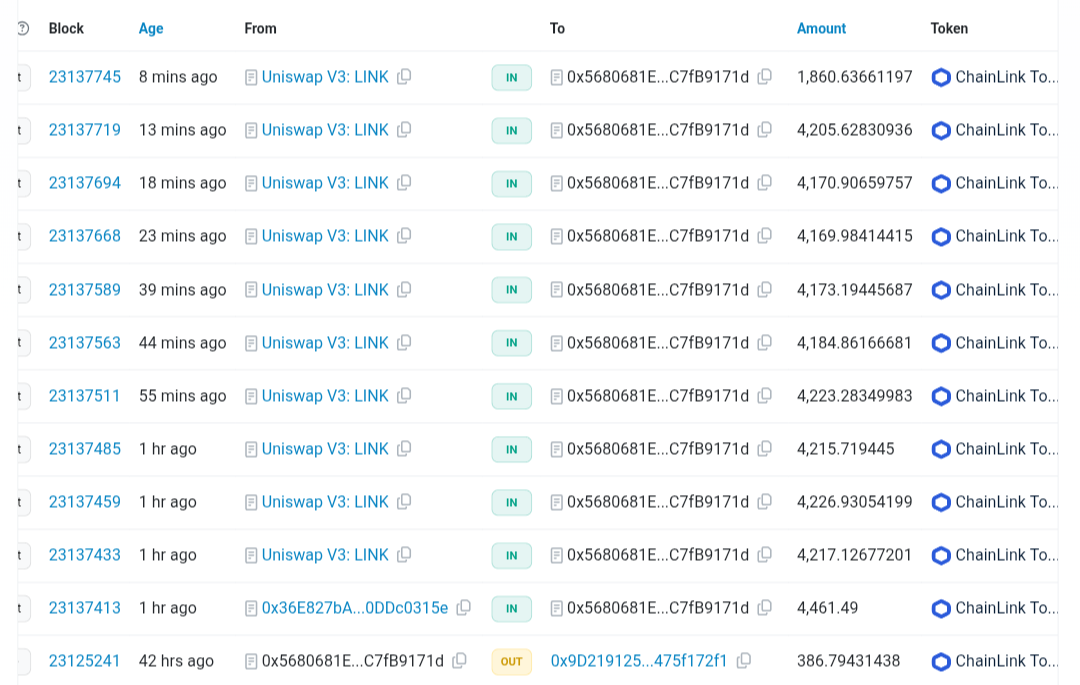
Task: Open ChainLink Token in 4,205.62830936 row
Action: pyautogui.click(x=1007, y=129)
